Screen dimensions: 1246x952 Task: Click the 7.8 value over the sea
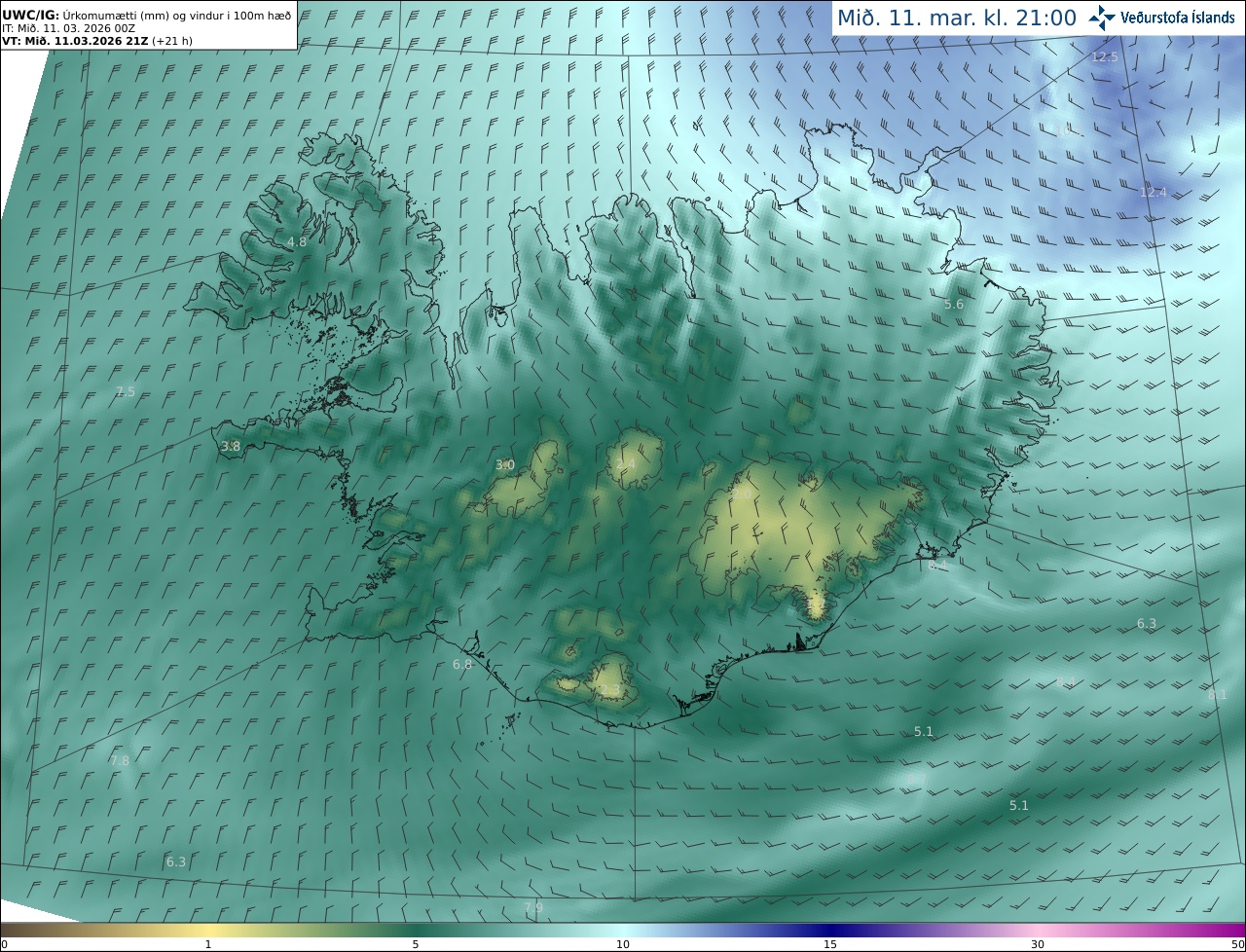click(x=120, y=760)
